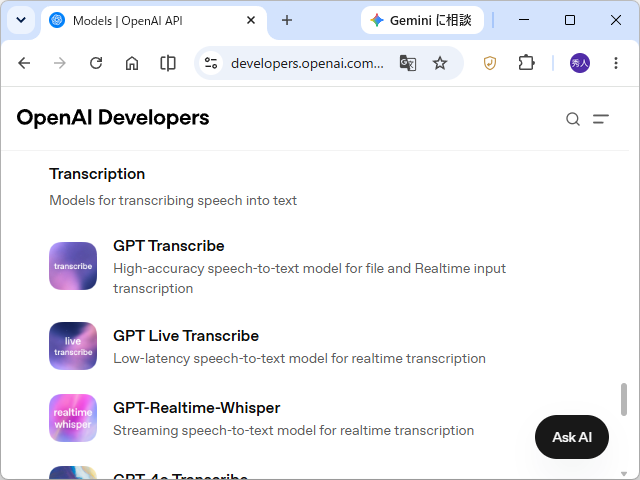Click the scrollbar down arrow
Viewport: 640px width, 480px height.
tap(623, 474)
